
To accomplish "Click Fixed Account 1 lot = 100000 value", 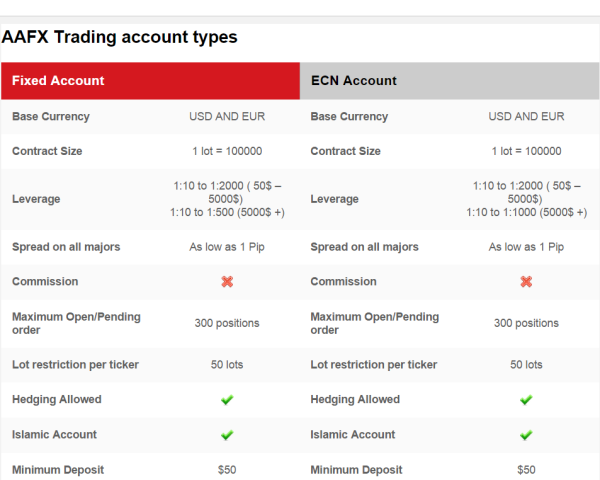I will coord(227,151).
